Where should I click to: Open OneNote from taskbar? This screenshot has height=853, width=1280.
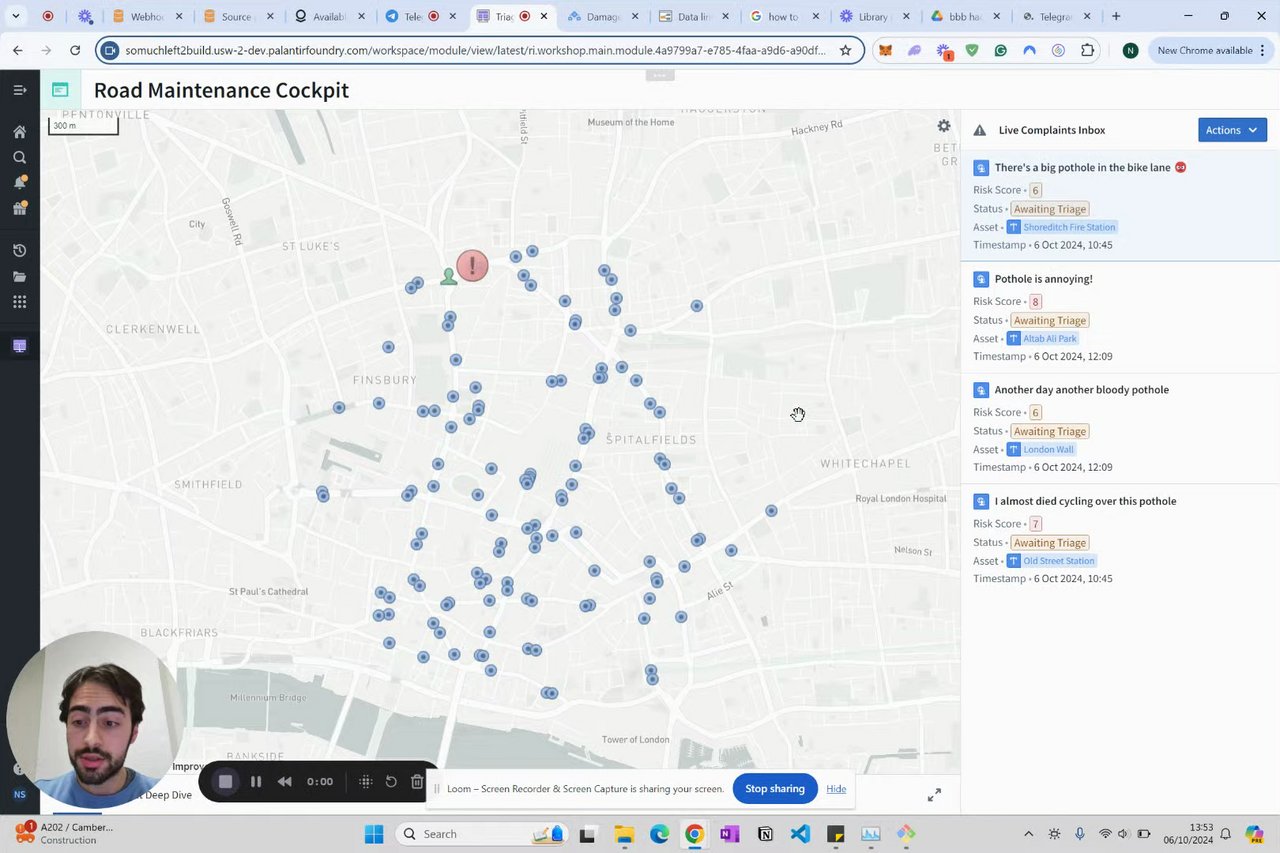[x=729, y=834]
